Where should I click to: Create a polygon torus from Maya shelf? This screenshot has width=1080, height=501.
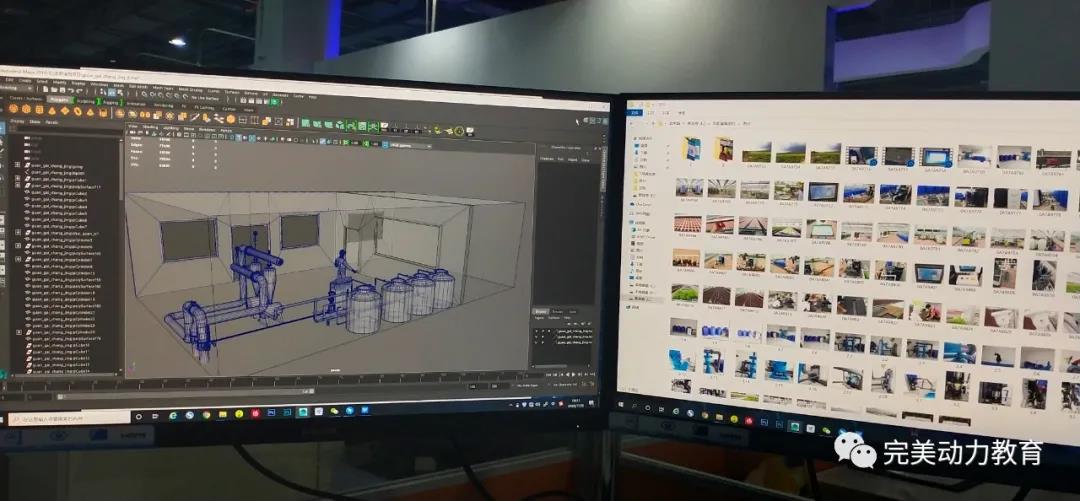[x=78, y=112]
